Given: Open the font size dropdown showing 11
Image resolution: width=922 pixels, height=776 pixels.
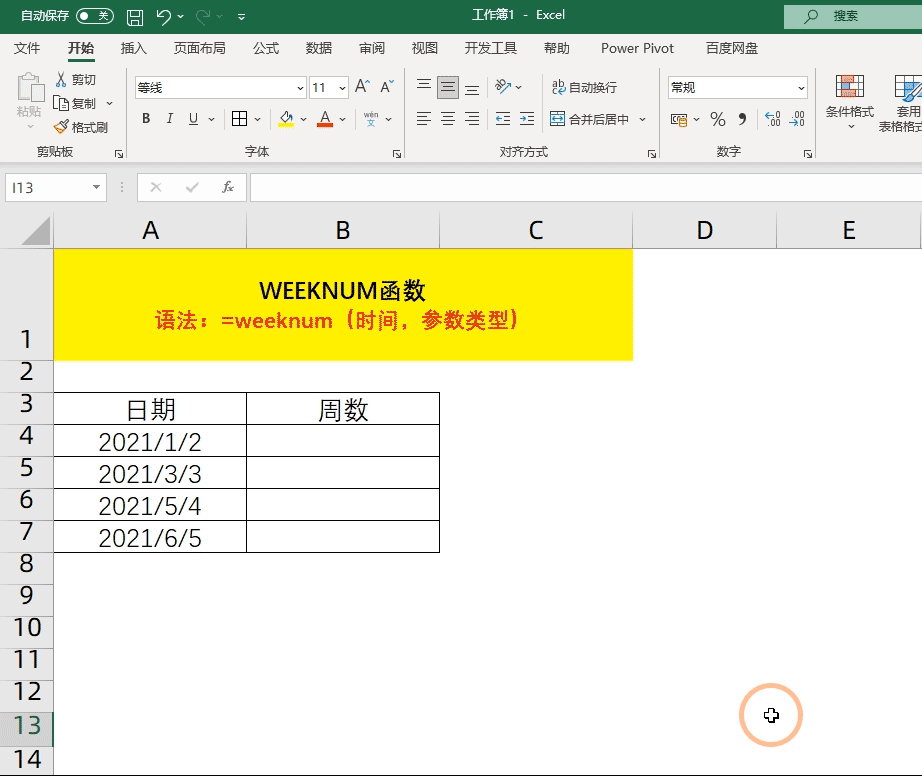Looking at the screenshot, I should pos(342,88).
